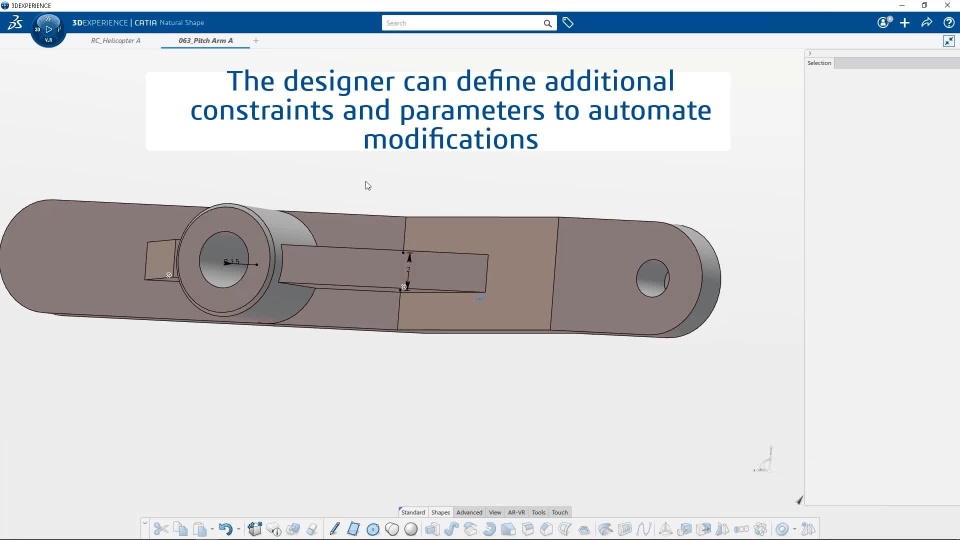Image resolution: width=960 pixels, height=540 pixels.
Task: Select the blue Circle tool
Action: click(x=372, y=529)
